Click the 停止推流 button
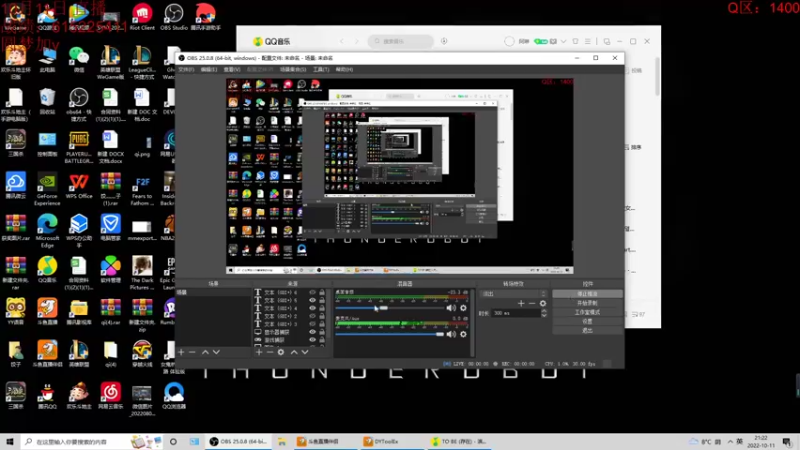The image size is (800, 450). click(x=587, y=294)
